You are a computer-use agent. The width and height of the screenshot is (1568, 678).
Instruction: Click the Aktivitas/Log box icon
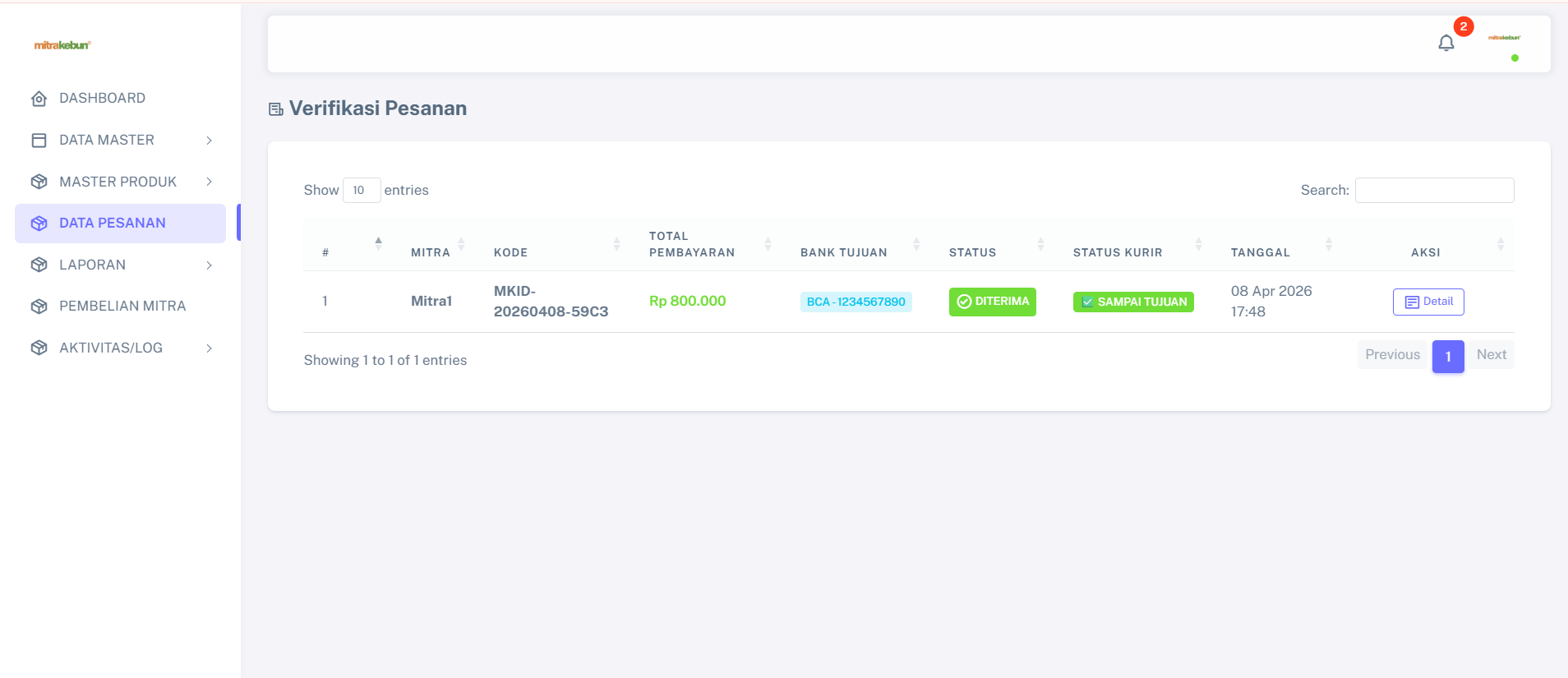coord(39,348)
